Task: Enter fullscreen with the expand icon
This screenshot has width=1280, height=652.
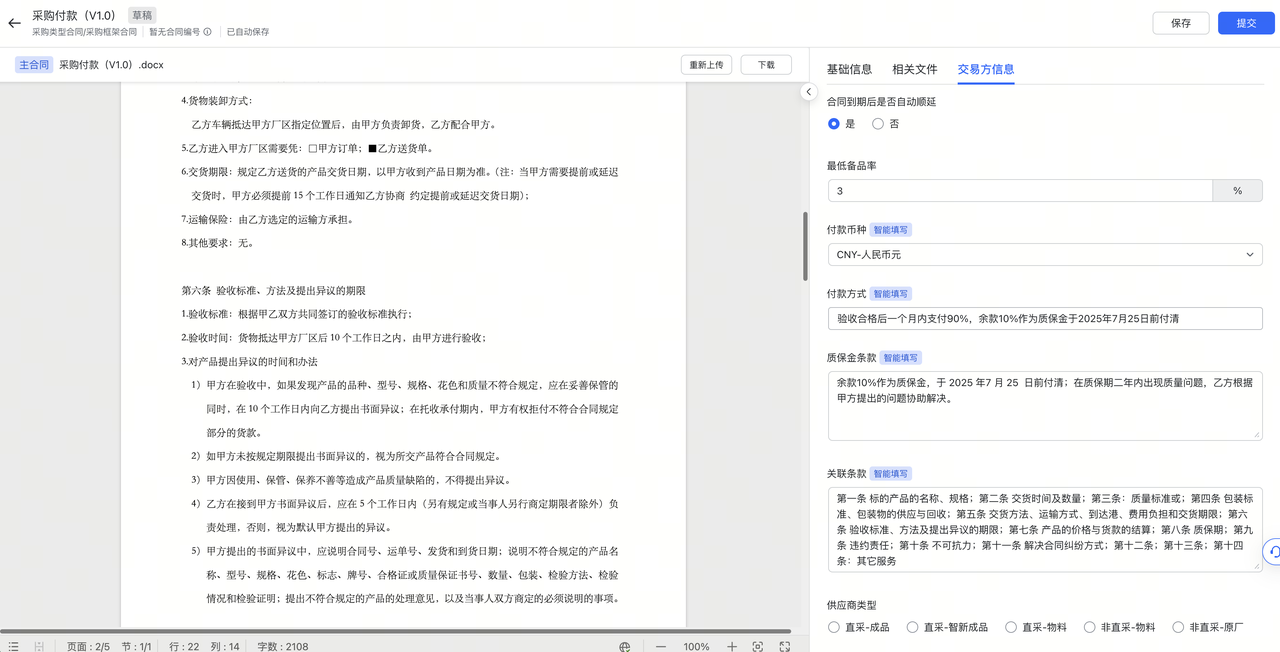Action: [783, 646]
